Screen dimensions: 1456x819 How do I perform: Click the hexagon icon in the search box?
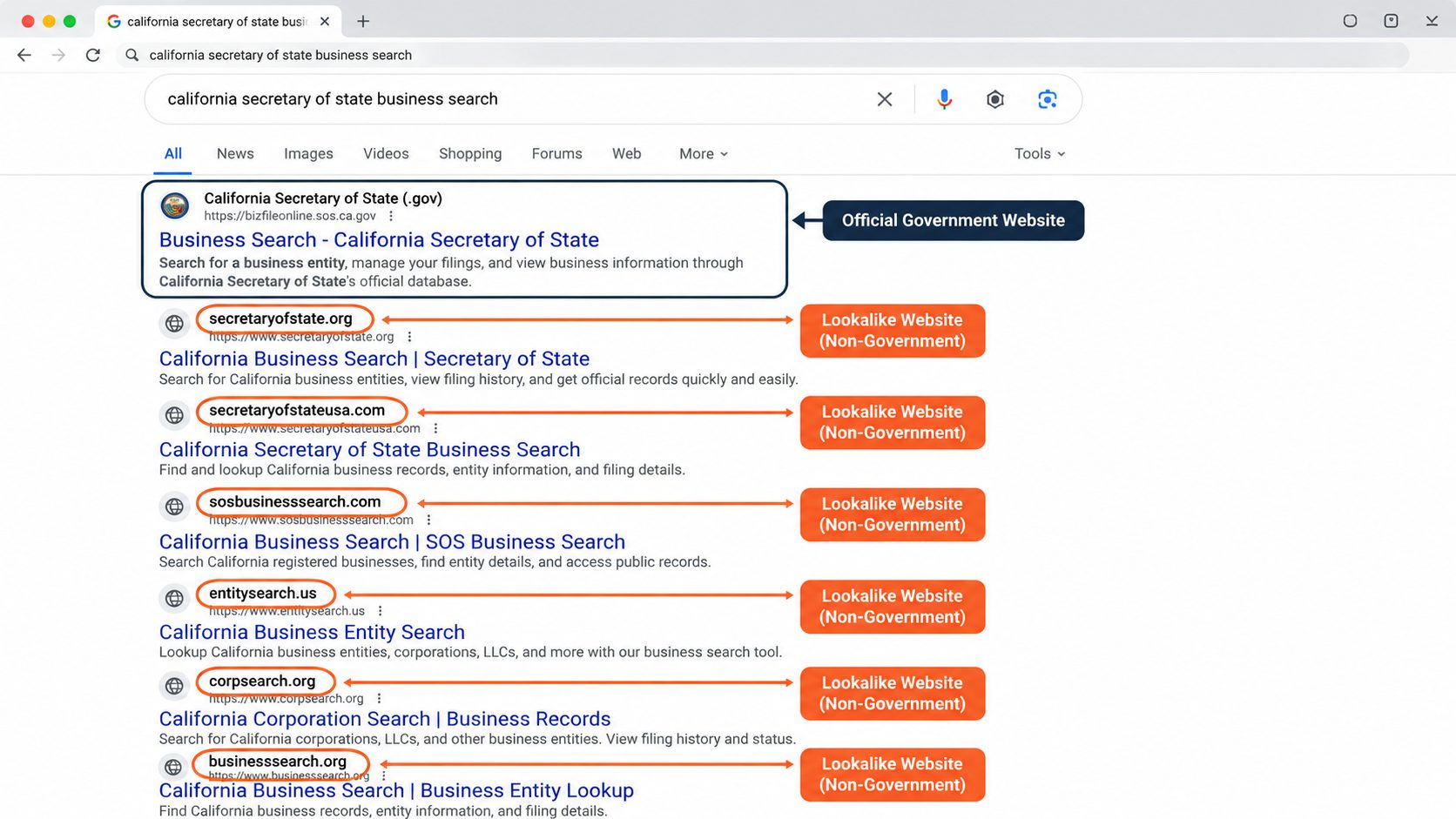[995, 99]
